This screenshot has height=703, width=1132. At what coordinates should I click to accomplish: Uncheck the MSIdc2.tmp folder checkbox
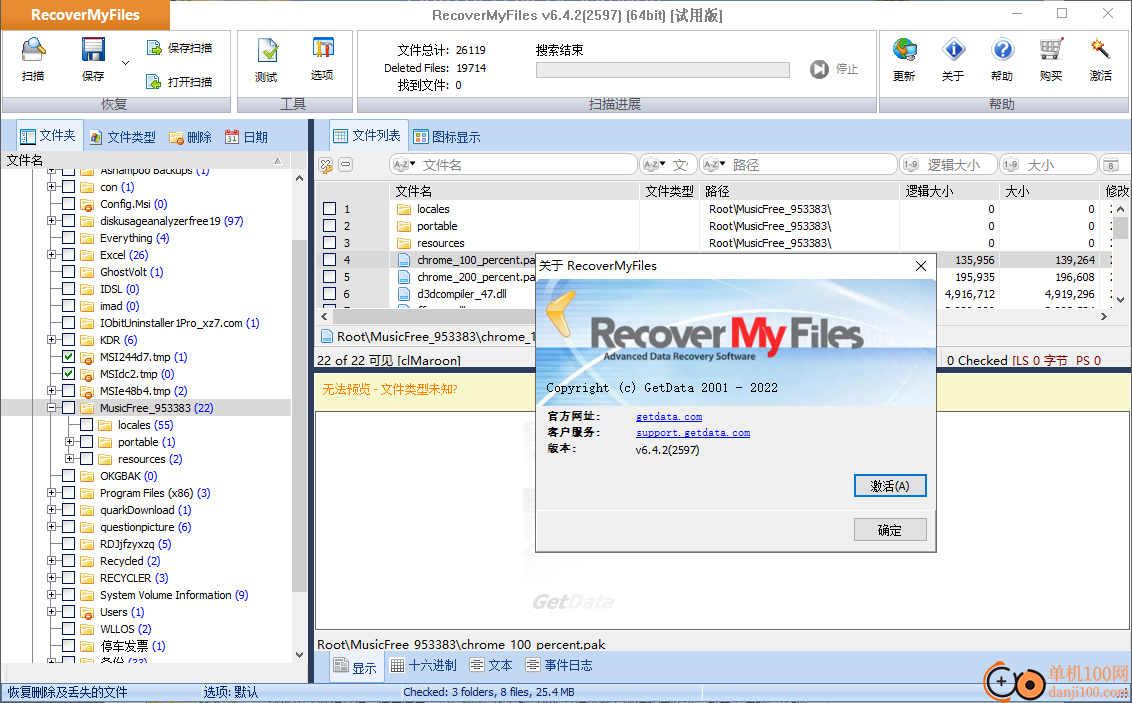click(x=69, y=374)
